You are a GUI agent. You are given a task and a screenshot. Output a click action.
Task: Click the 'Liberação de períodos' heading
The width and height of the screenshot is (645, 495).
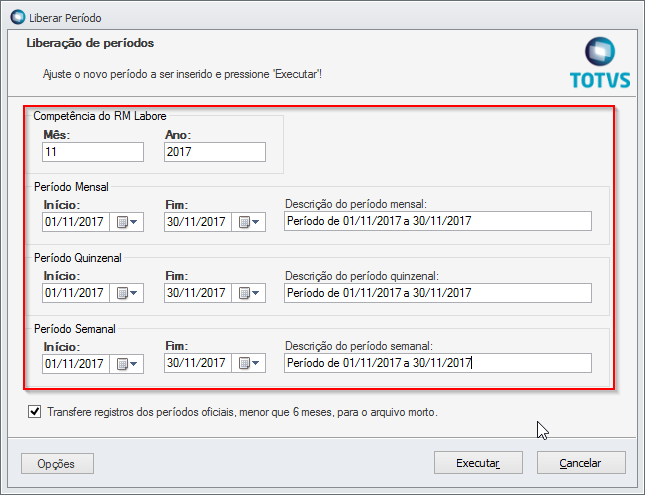pyautogui.click(x=90, y=43)
